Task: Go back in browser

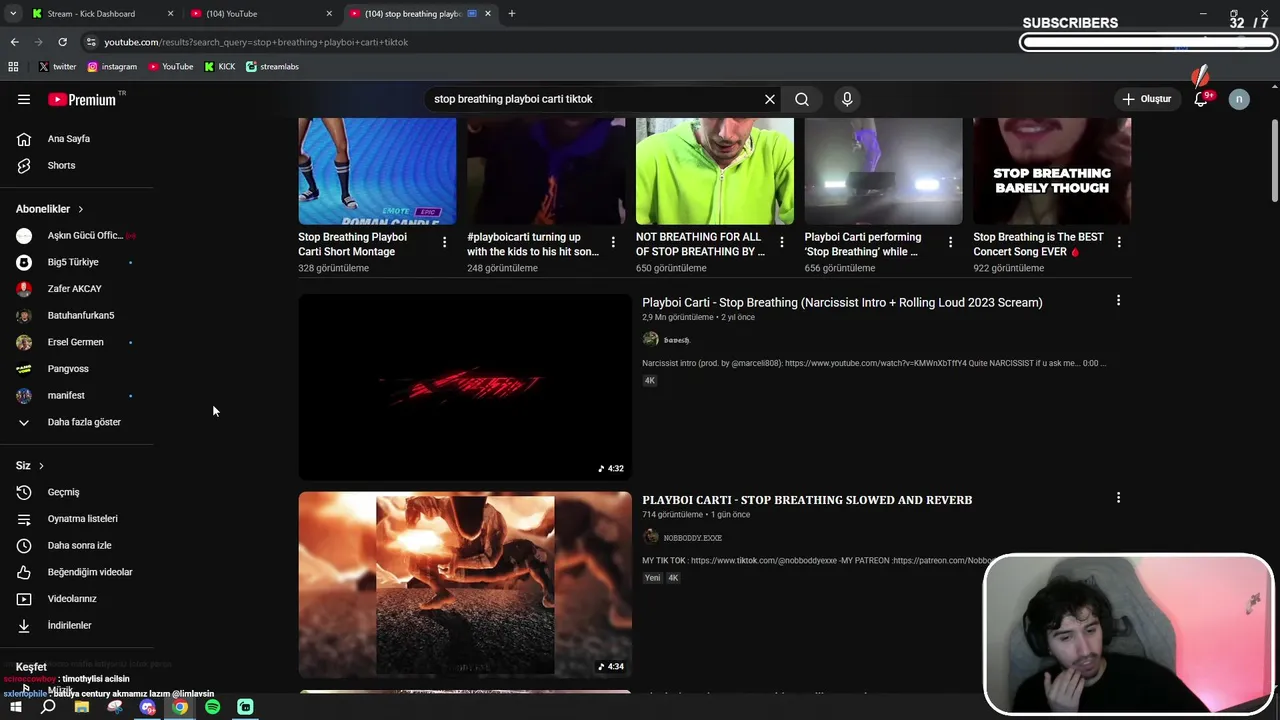Action: (14, 42)
